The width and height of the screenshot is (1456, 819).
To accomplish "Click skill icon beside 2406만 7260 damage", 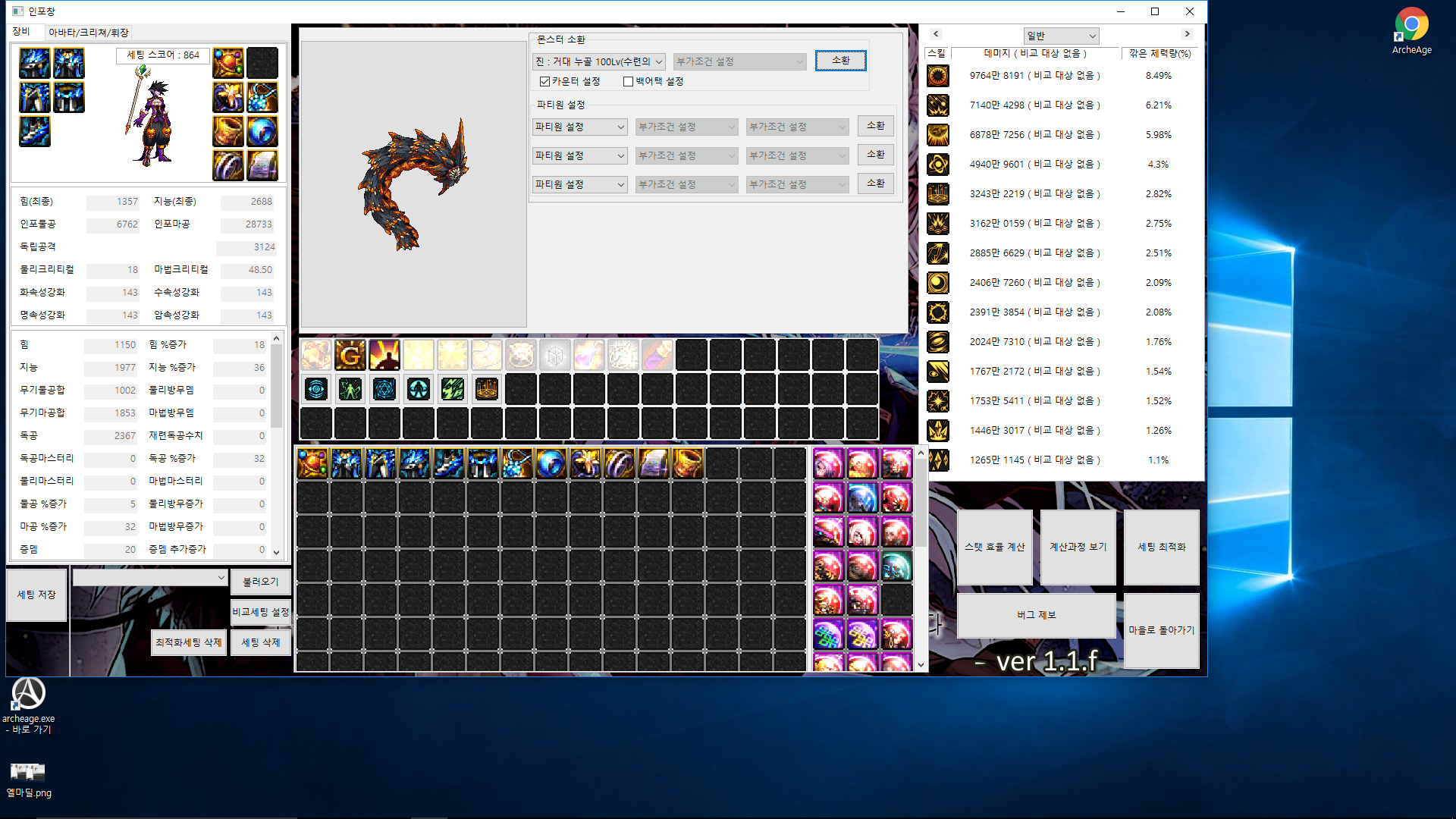I will 938,283.
